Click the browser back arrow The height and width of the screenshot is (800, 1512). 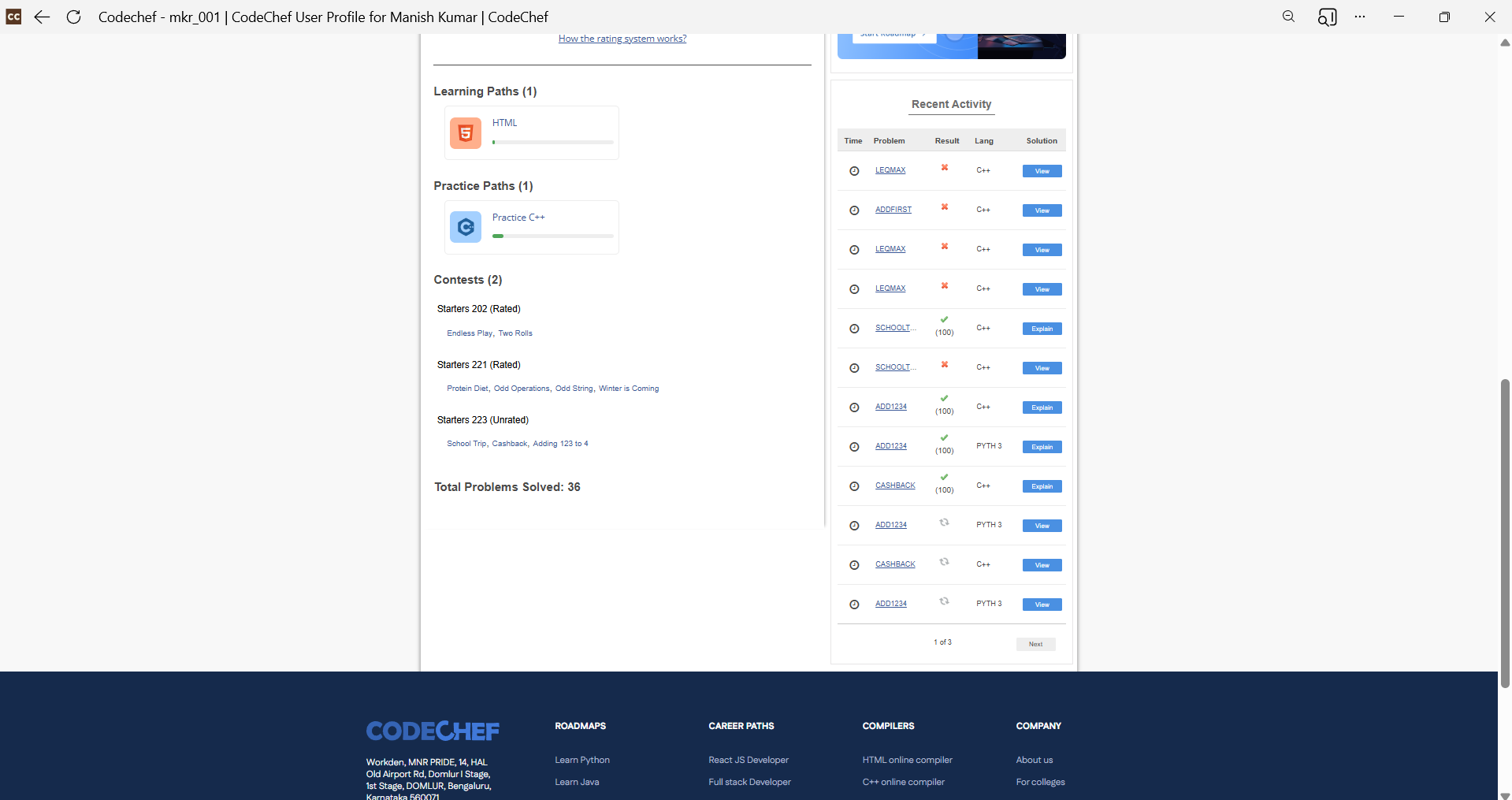42,17
